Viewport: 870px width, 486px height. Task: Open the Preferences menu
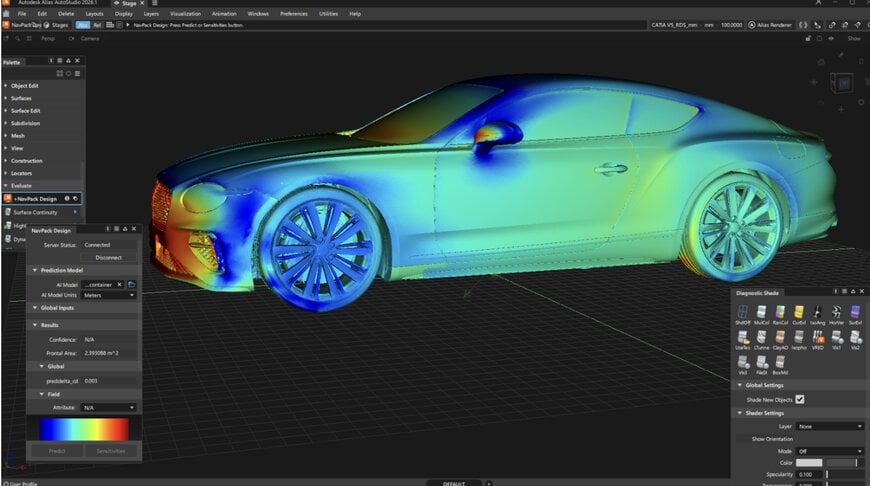pos(294,14)
